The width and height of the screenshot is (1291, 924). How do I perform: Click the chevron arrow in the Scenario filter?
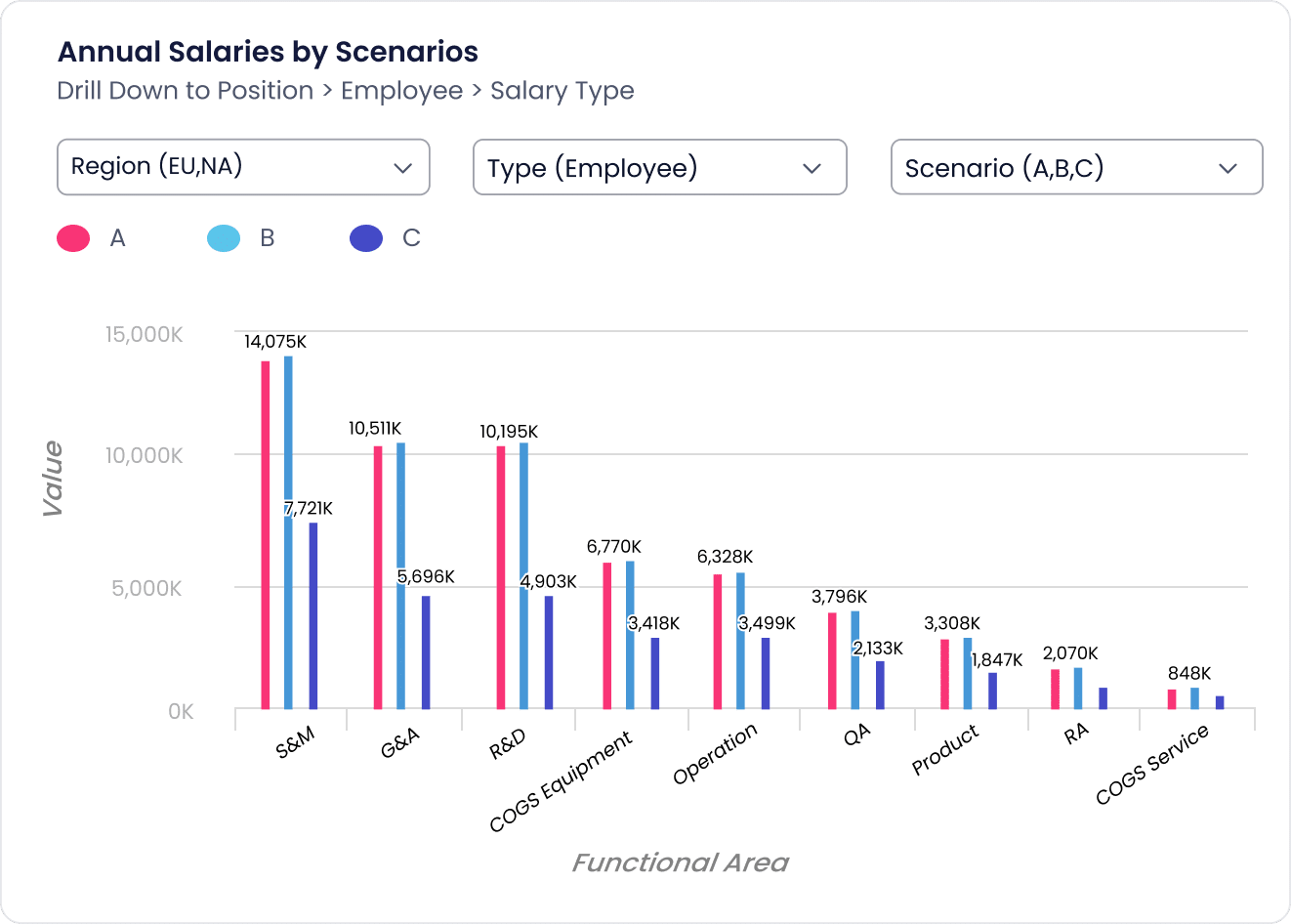pos(1228,168)
